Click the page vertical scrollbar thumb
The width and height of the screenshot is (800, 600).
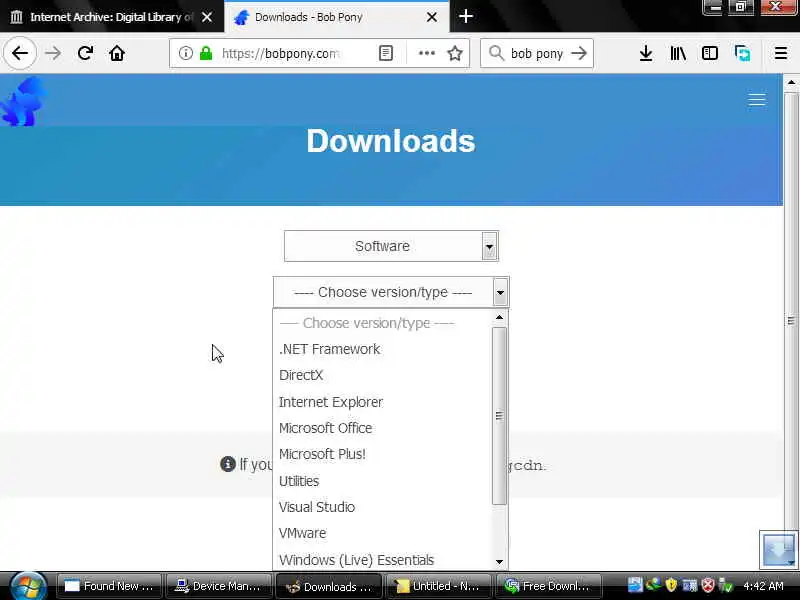click(x=791, y=321)
